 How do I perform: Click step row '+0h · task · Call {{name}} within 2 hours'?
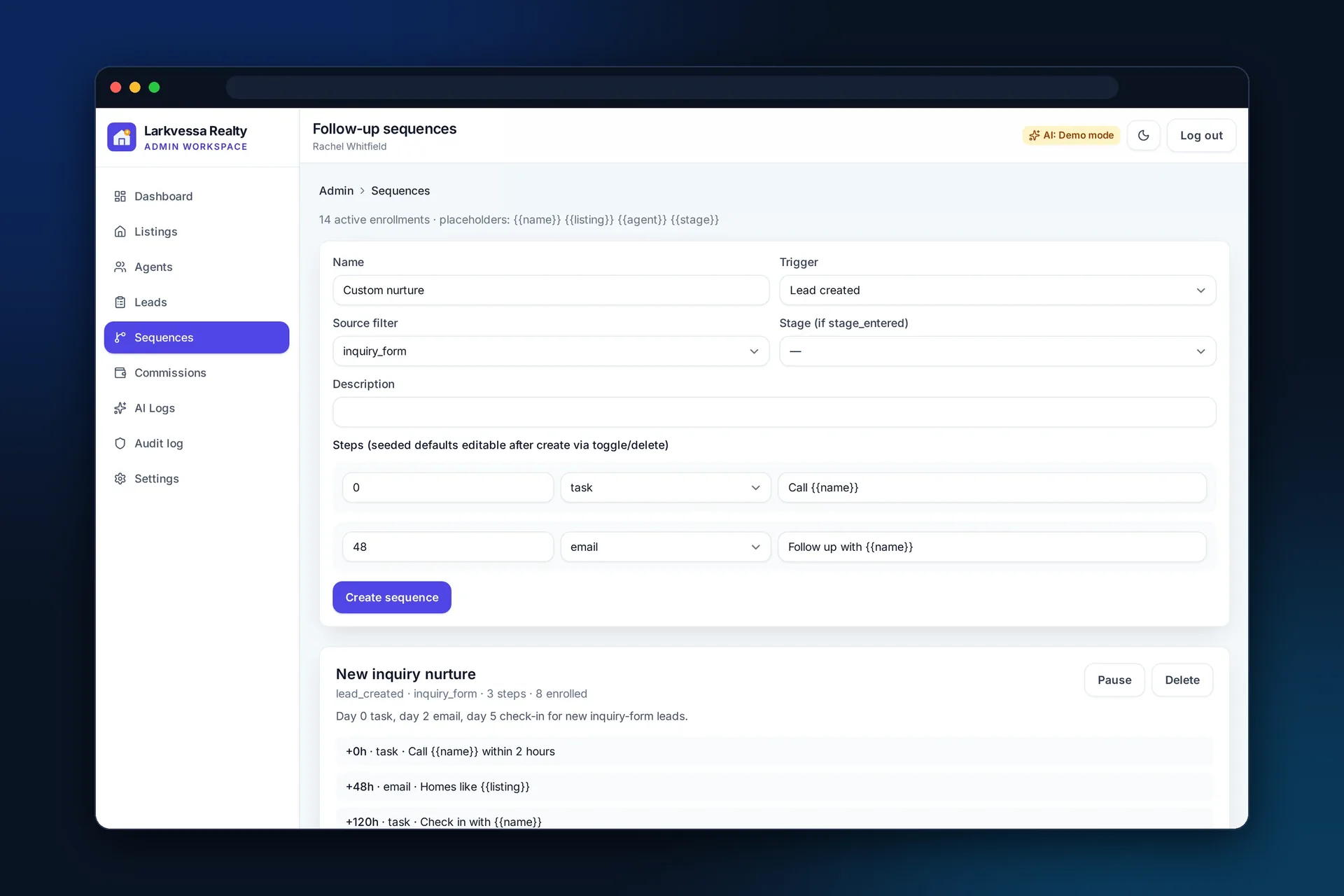click(774, 752)
